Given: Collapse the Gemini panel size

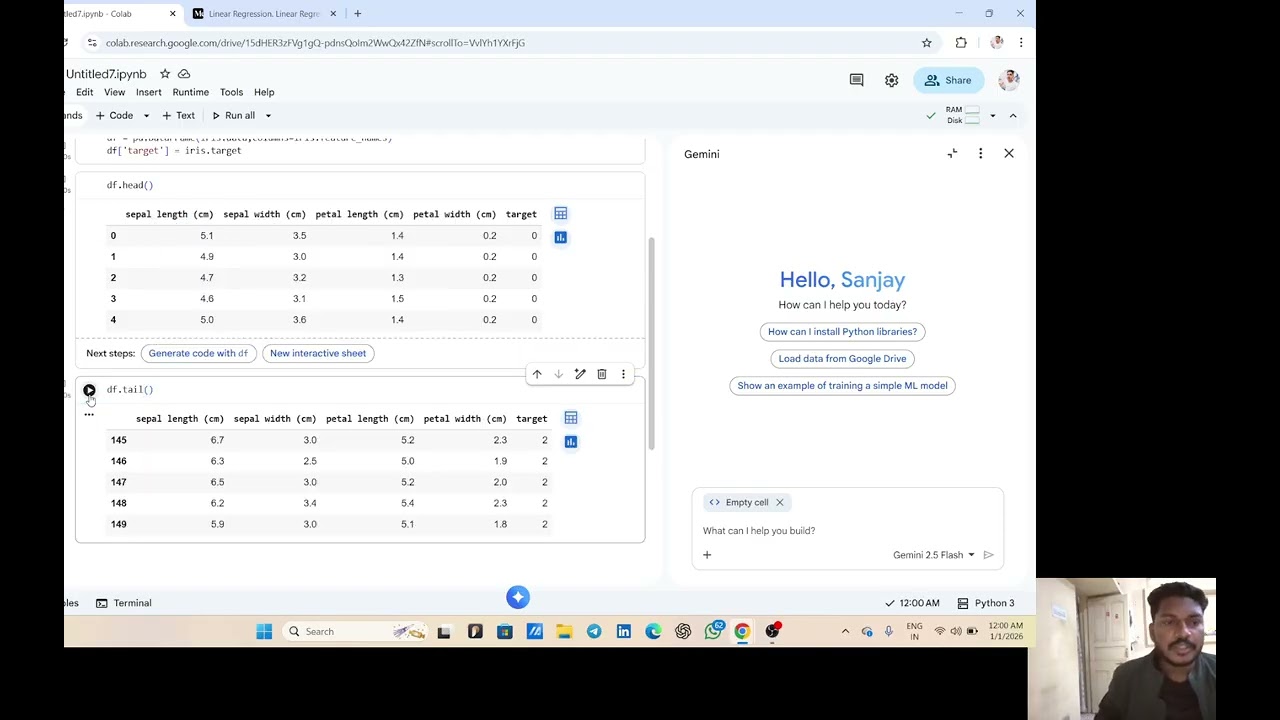Looking at the screenshot, I should coord(952,153).
